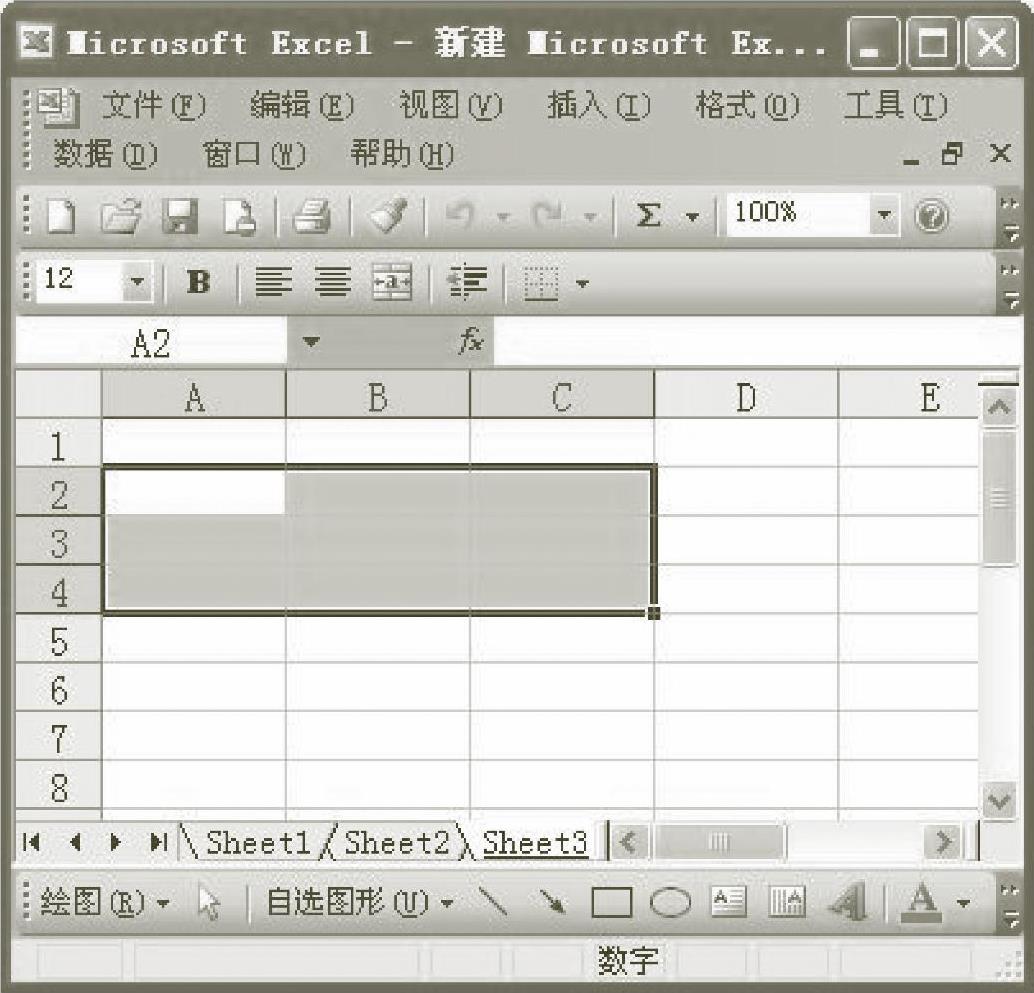The height and width of the screenshot is (993, 1034).
Task: Insert a Text Box from drawing toolbar
Action: [729, 901]
